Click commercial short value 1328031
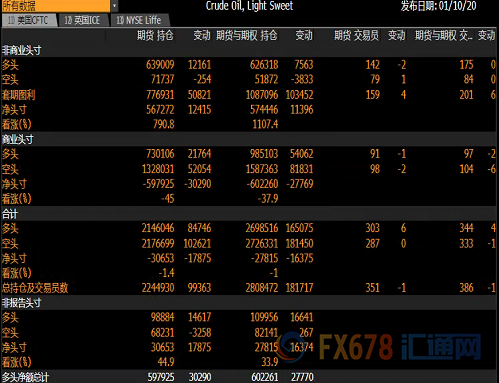The image size is (499, 383). [x=158, y=169]
